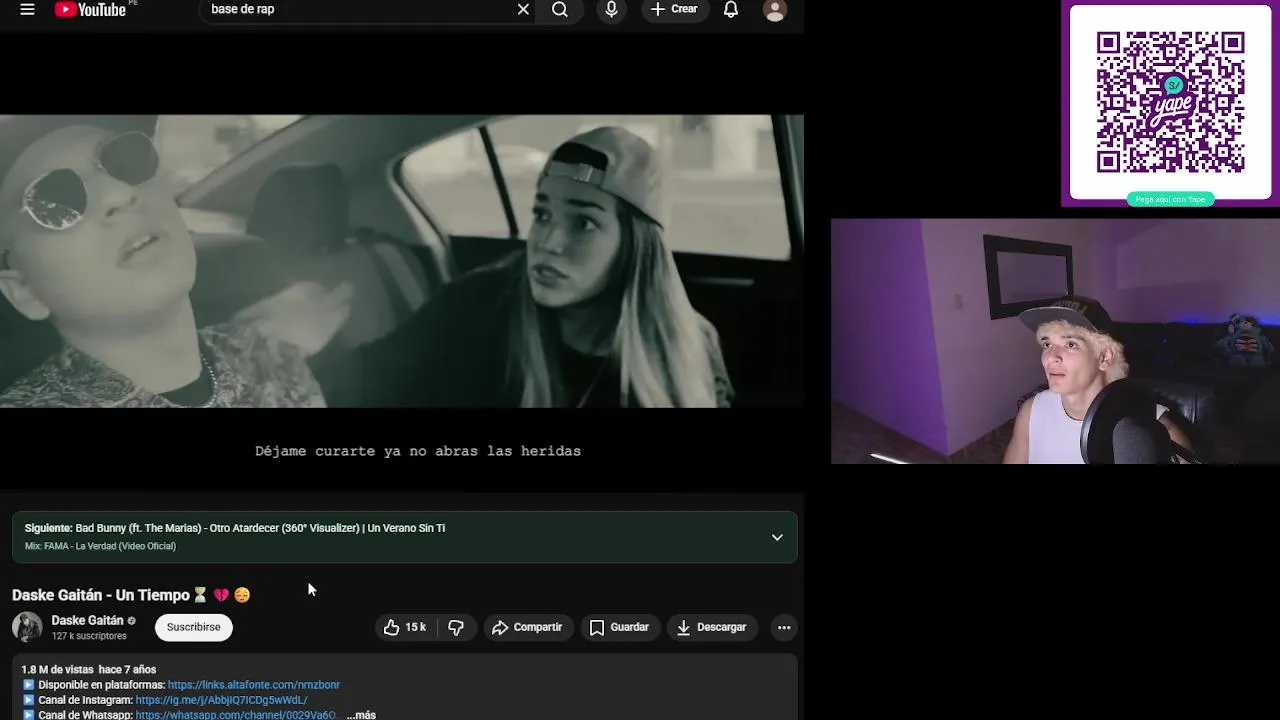The height and width of the screenshot is (720, 1280).
Task: Open the YouTube hamburger guide menu
Action: coord(27,9)
